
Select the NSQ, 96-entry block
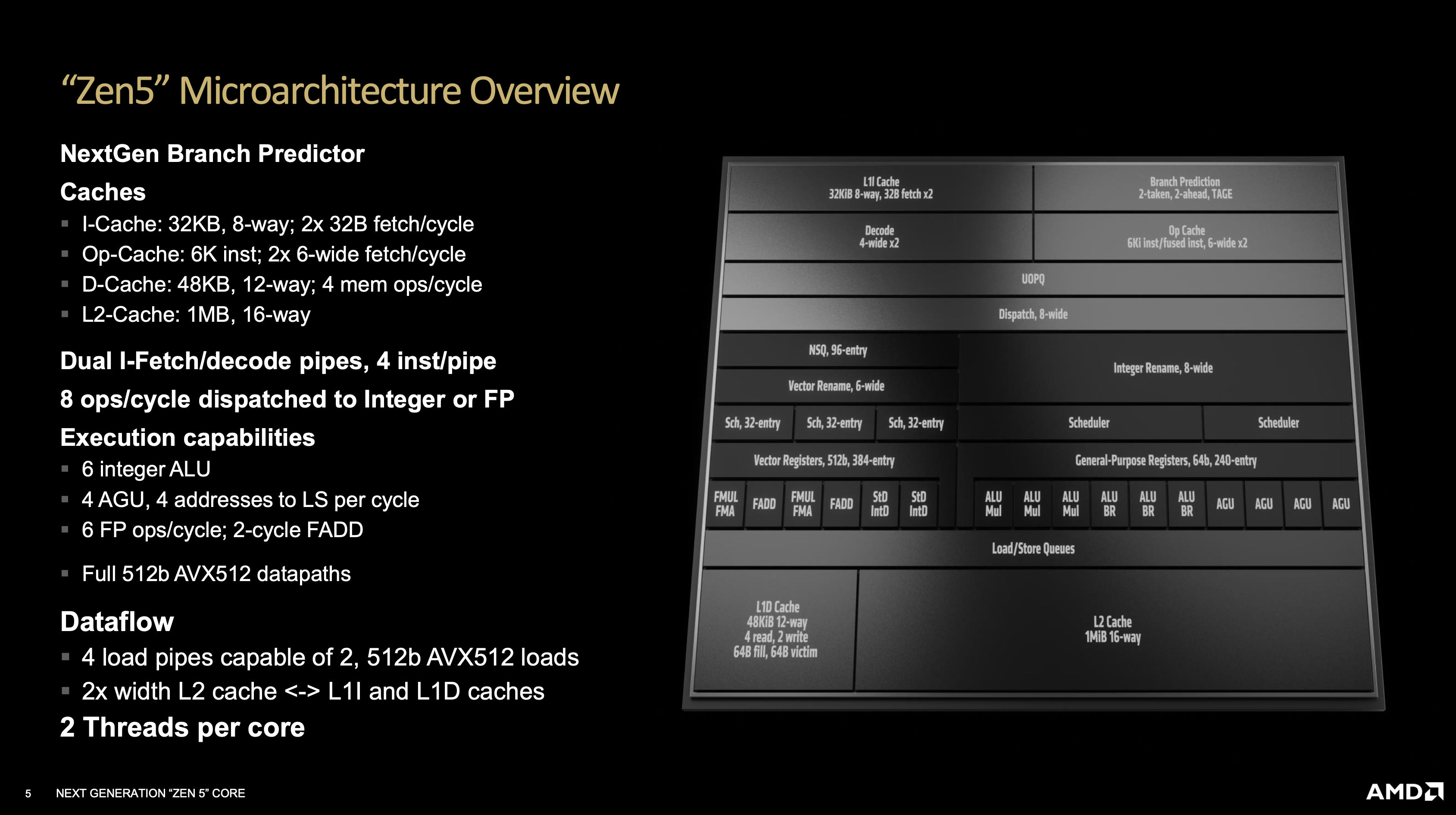point(837,350)
